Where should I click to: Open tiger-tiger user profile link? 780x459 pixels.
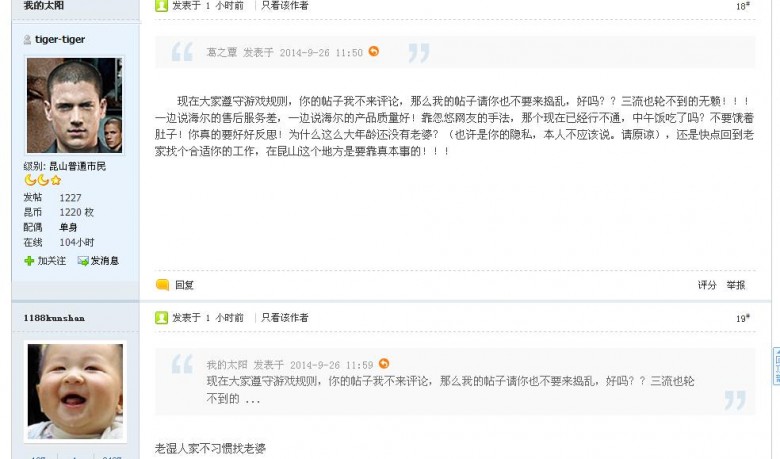[x=60, y=39]
